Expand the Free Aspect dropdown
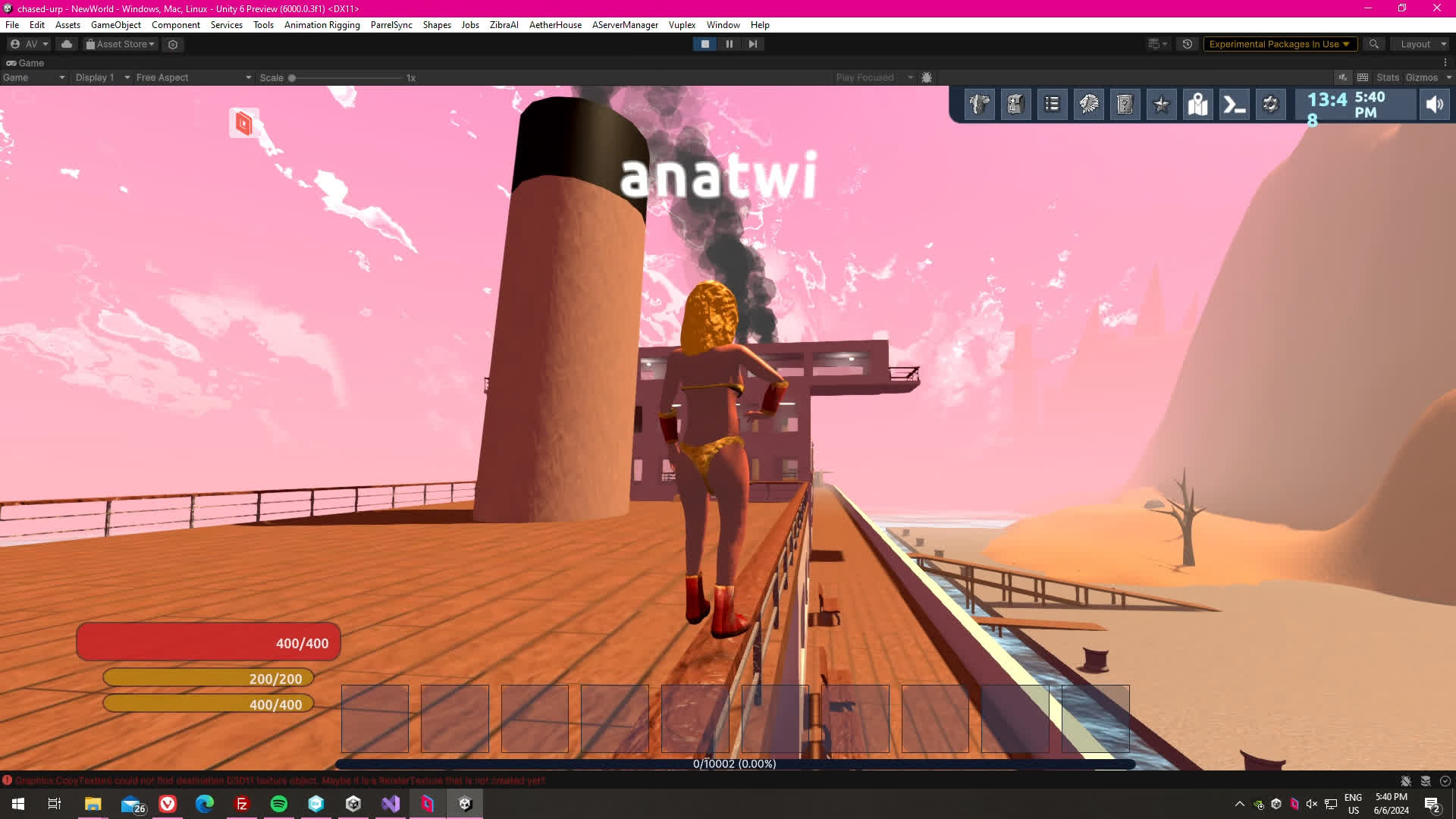This screenshot has height=819, width=1456. click(193, 77)
